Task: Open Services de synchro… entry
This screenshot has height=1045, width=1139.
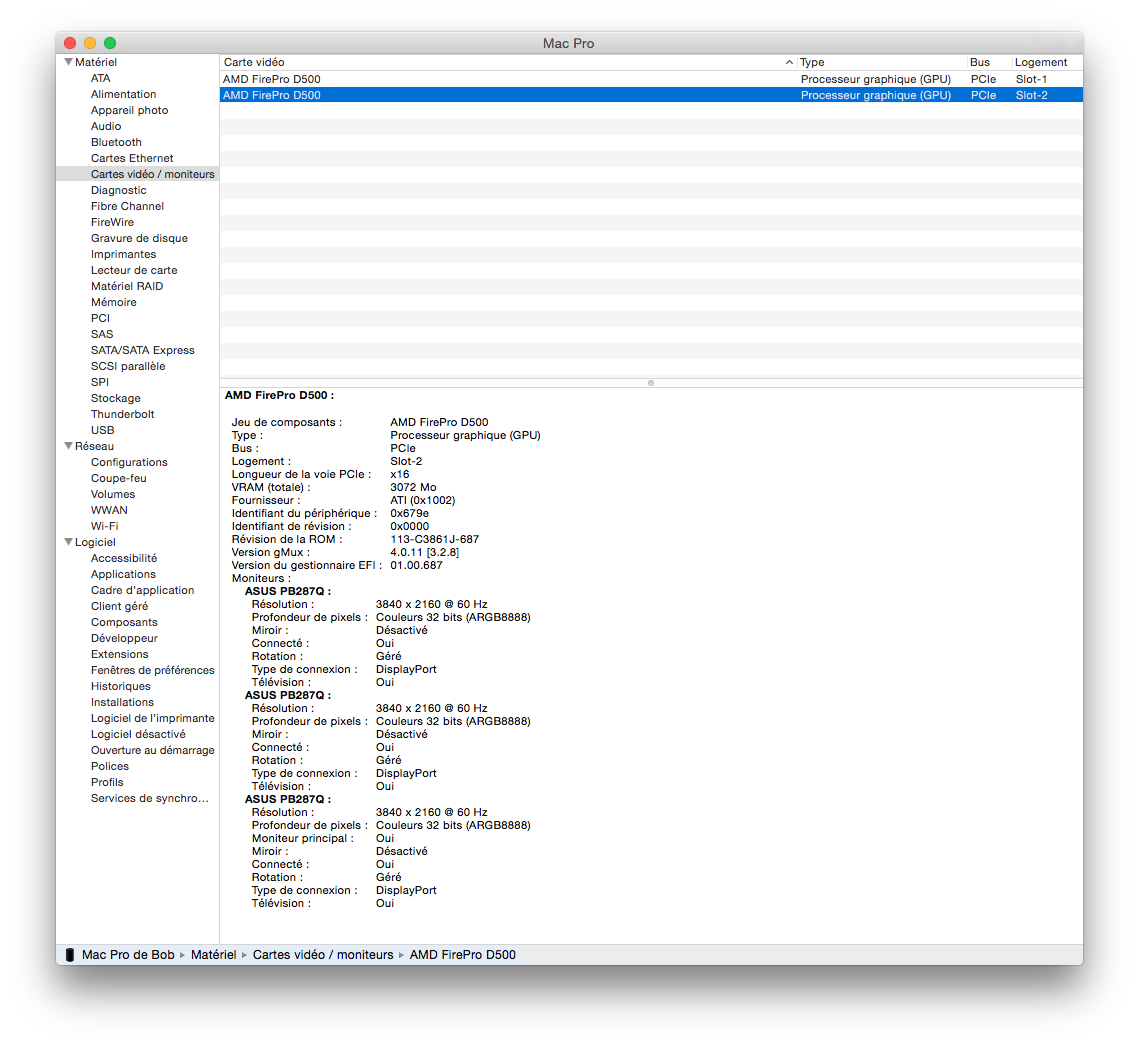Action: (150, 797)
